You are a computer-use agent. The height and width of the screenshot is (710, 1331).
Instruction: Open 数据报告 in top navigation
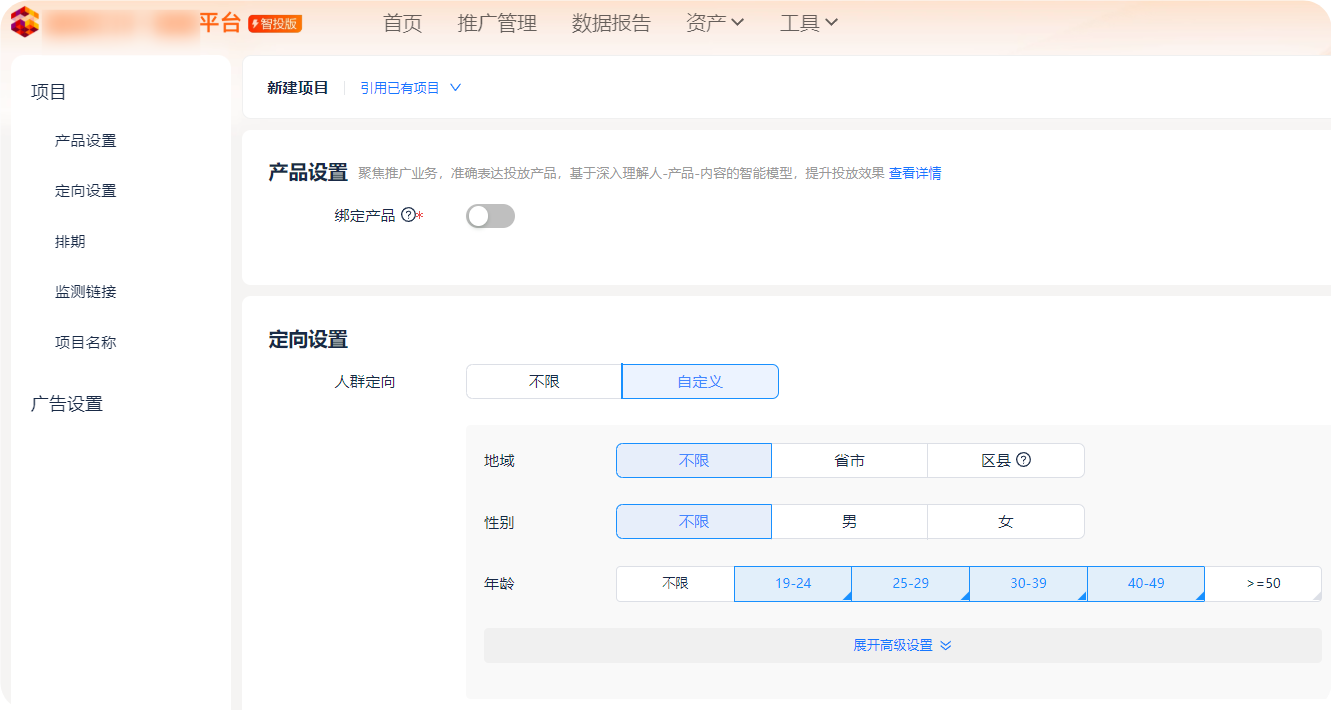[x=611, y=24]
